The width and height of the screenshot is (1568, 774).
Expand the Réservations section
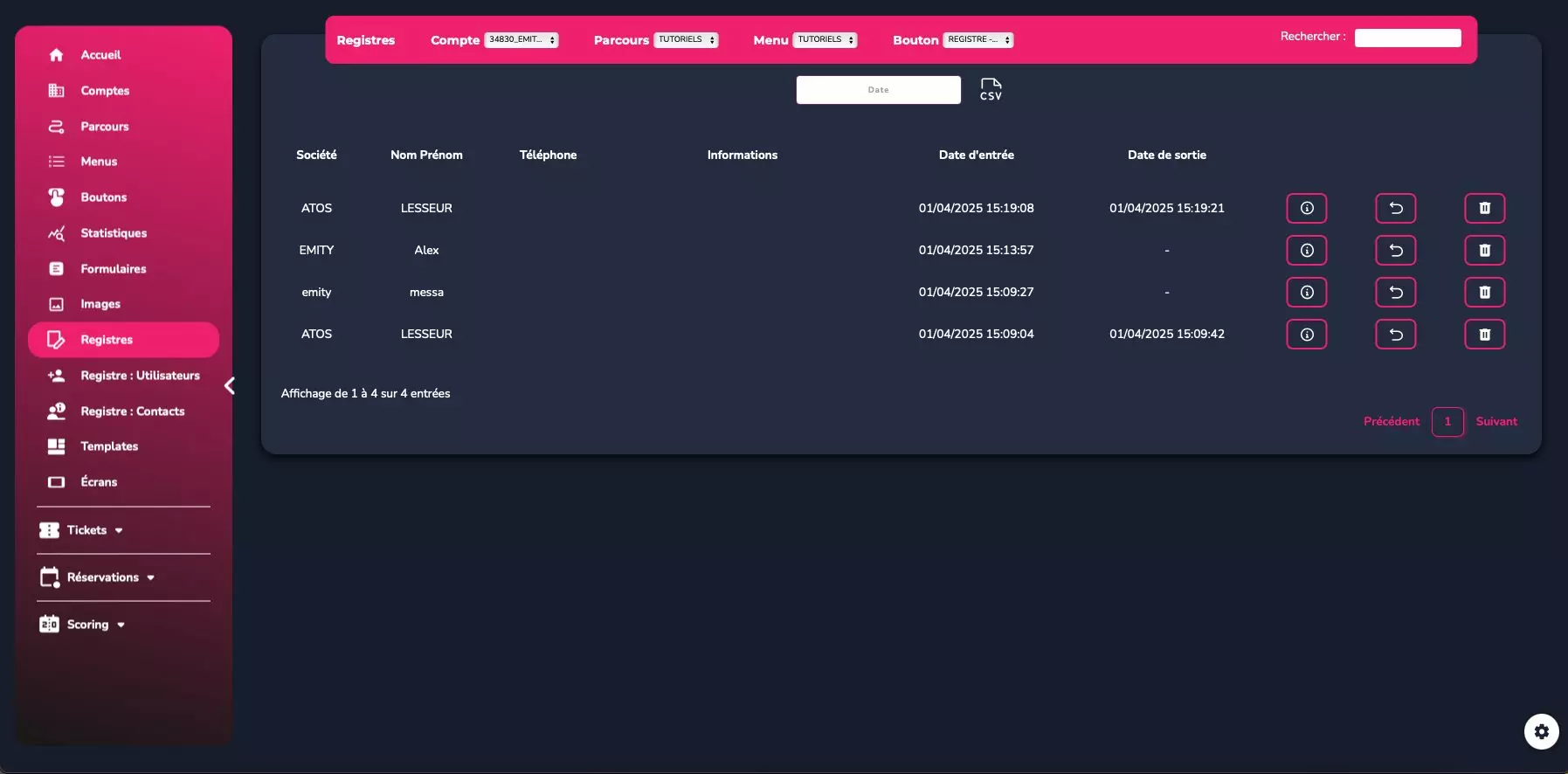point(97,577)
